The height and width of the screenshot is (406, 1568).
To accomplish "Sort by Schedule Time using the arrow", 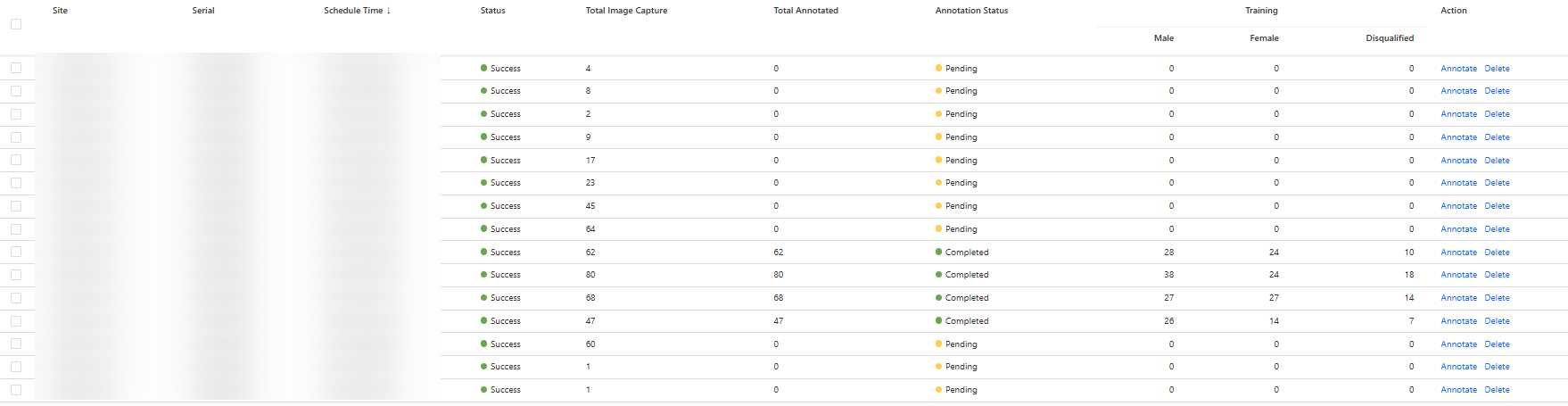I will [x=388, y=11].
